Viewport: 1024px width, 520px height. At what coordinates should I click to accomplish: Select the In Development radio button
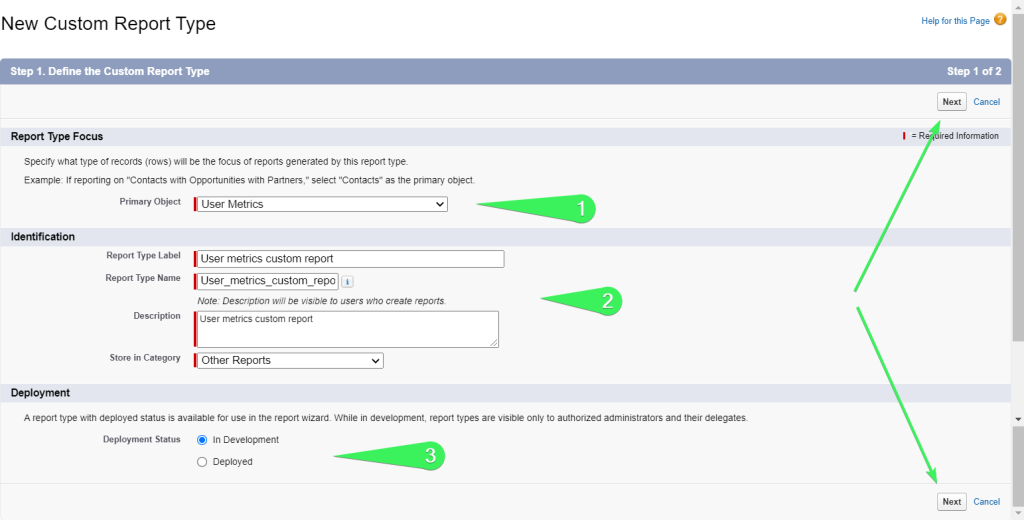click(x=202, y=440)
